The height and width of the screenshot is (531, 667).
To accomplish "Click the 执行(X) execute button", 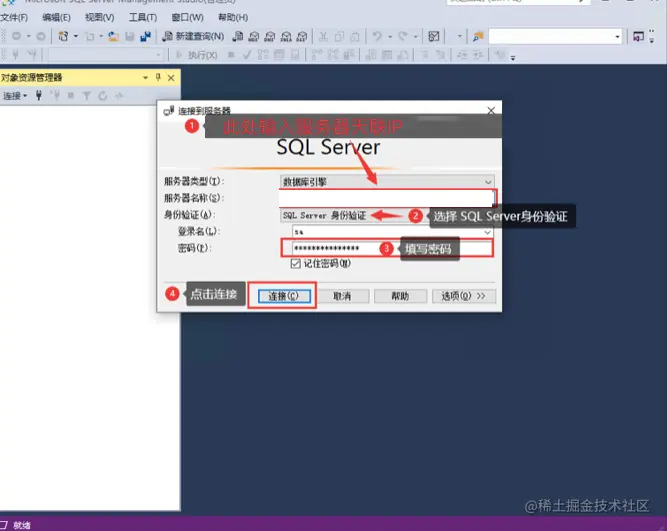I will 197,55.
